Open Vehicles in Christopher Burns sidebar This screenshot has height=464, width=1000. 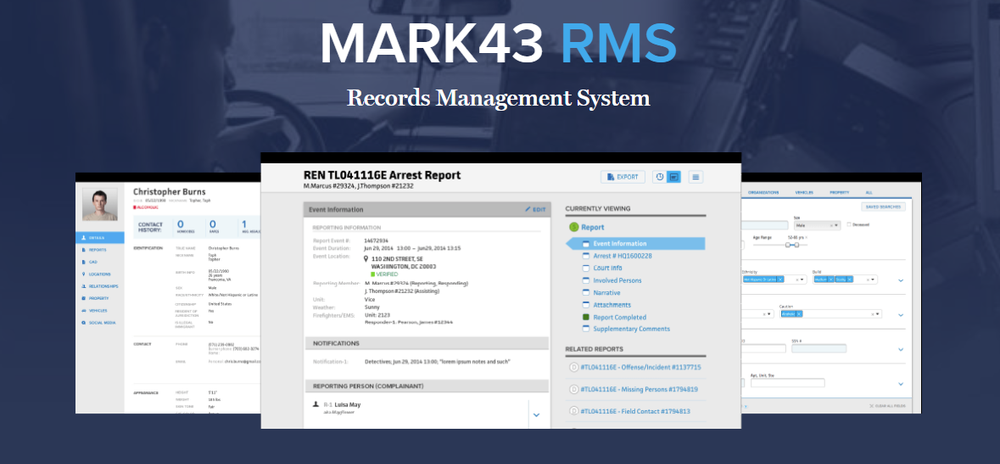[x=99, y=310]
